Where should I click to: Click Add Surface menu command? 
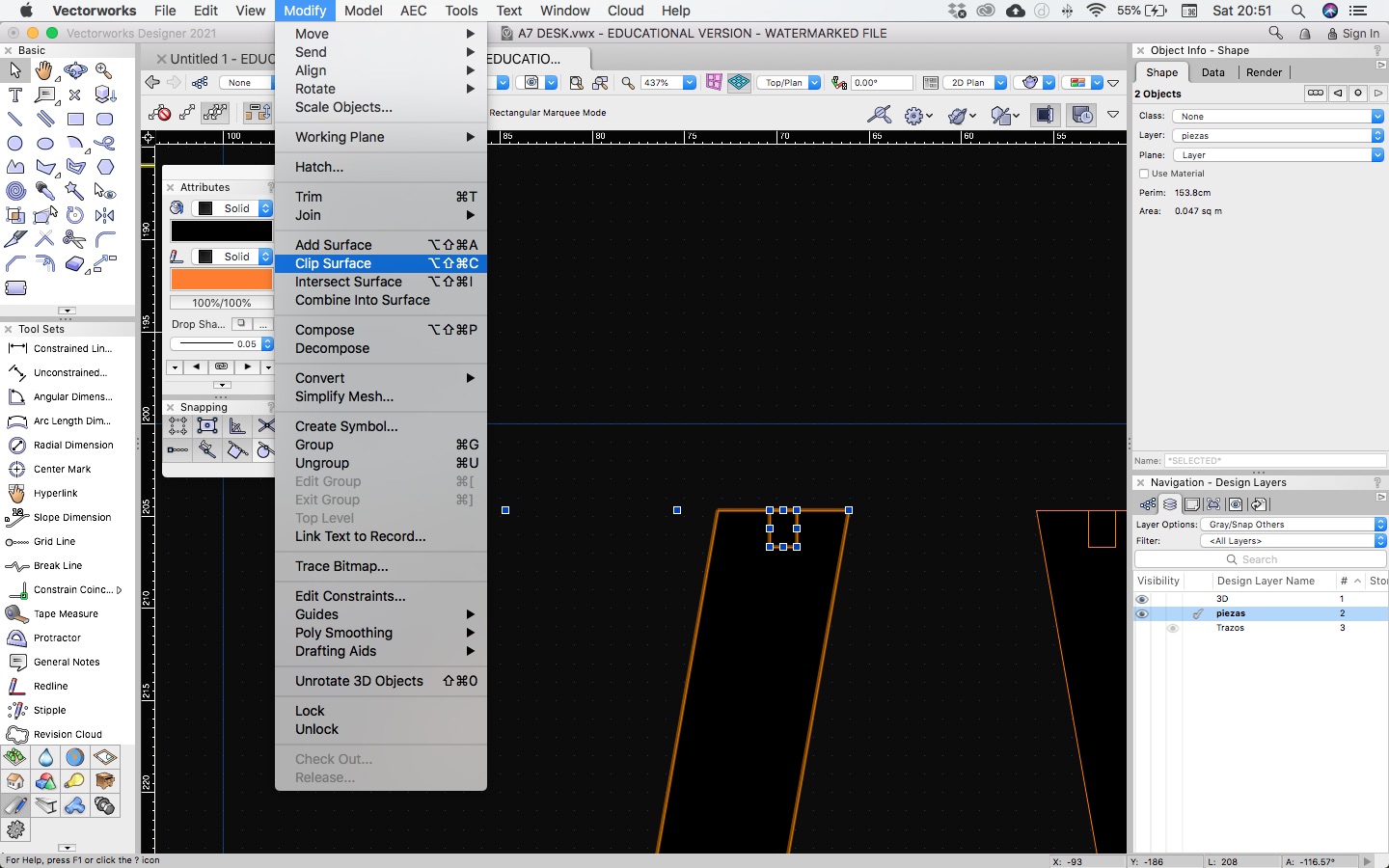333,245
